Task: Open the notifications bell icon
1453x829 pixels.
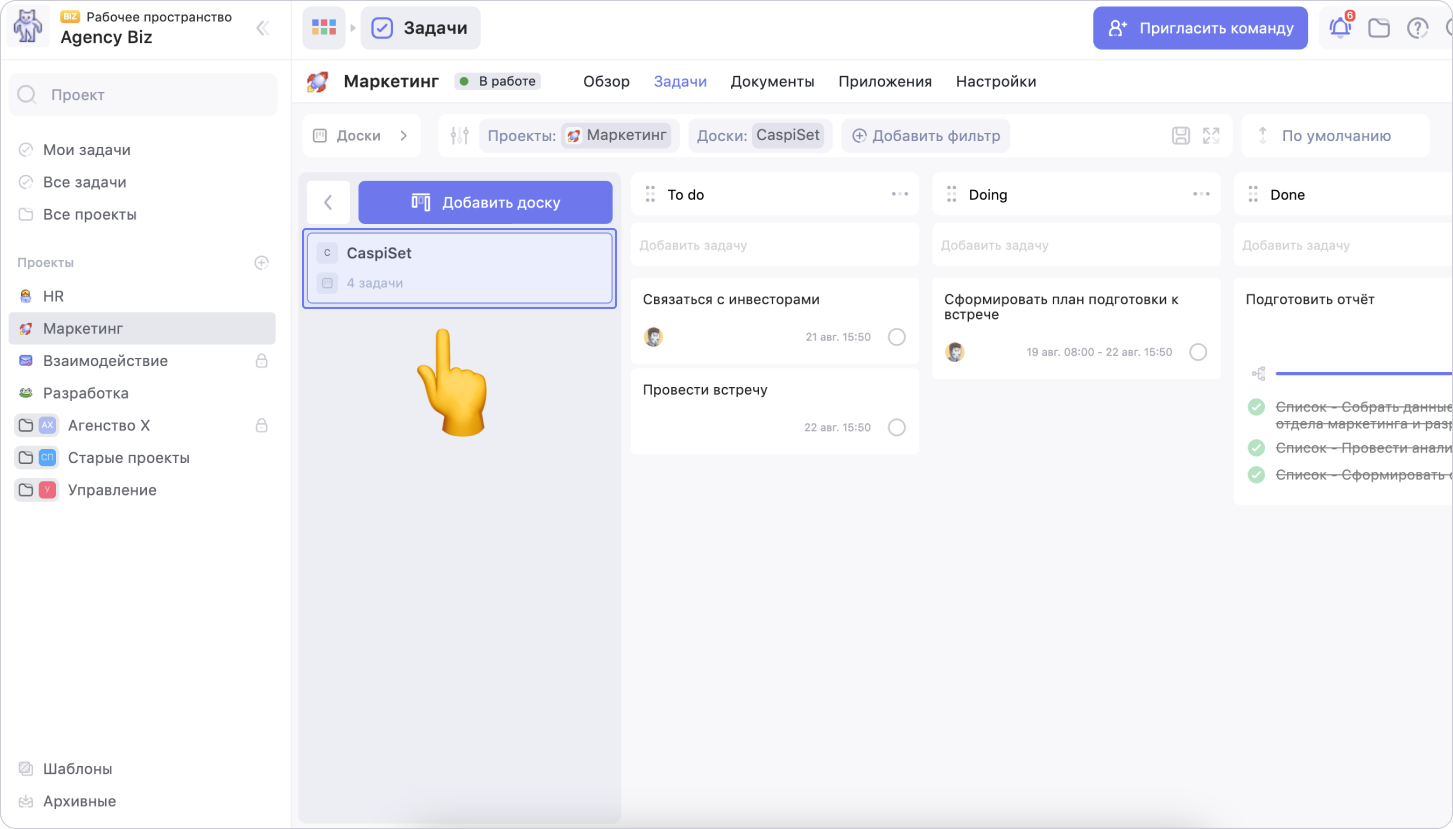Action: click(x=1340, y=28)
